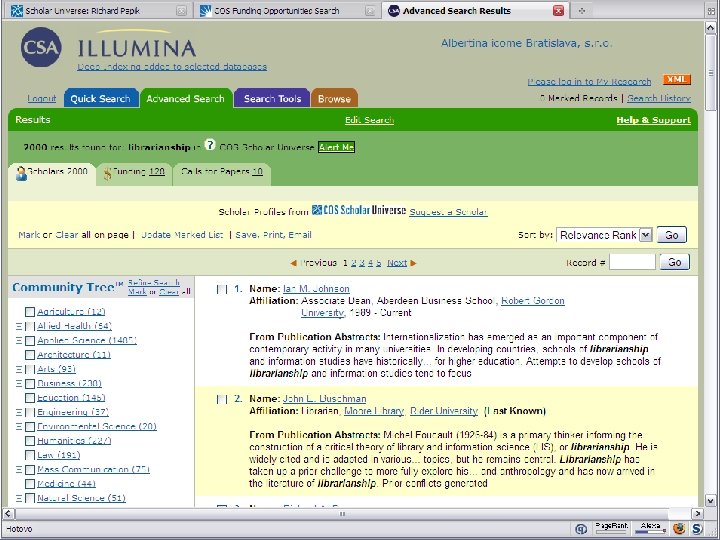Screen dimensions: 720x540
Task: Click the vertical scrollbar down arrow
Action: (x=711, y=501)
